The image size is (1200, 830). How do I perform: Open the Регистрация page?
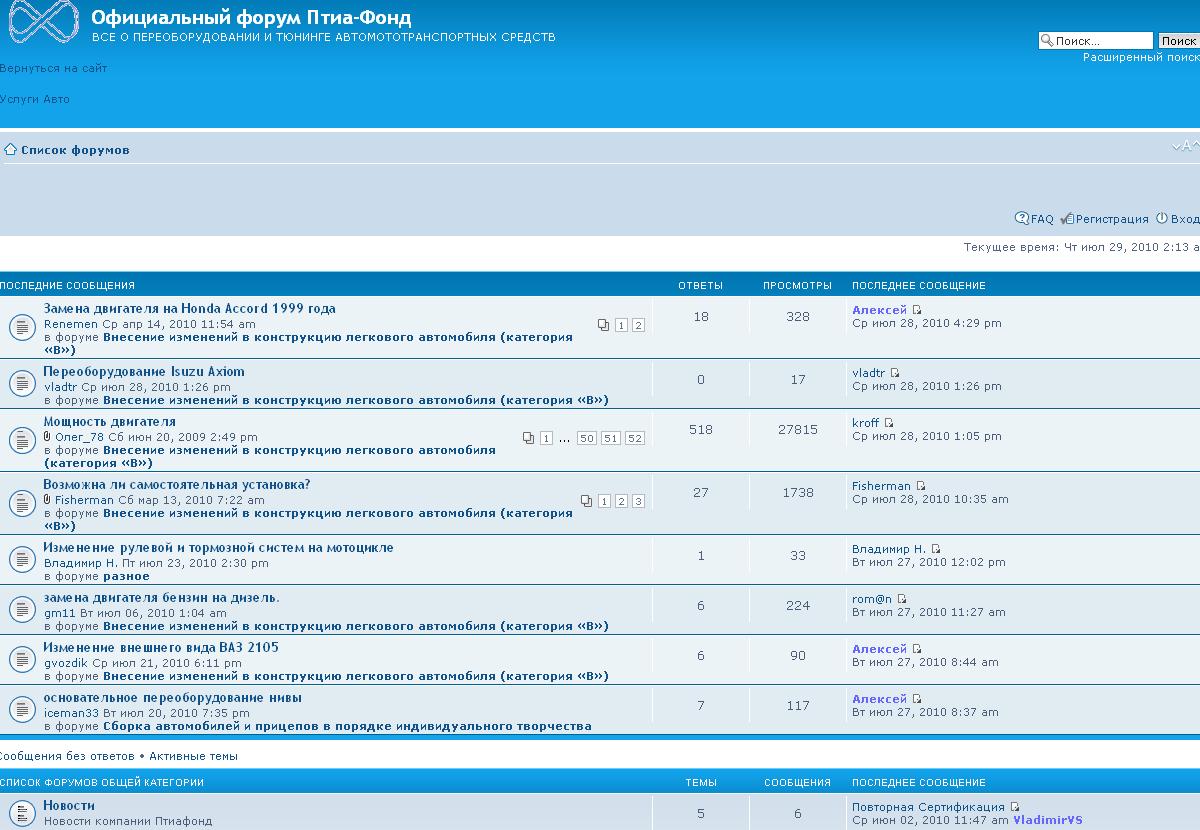[1111, 219]
